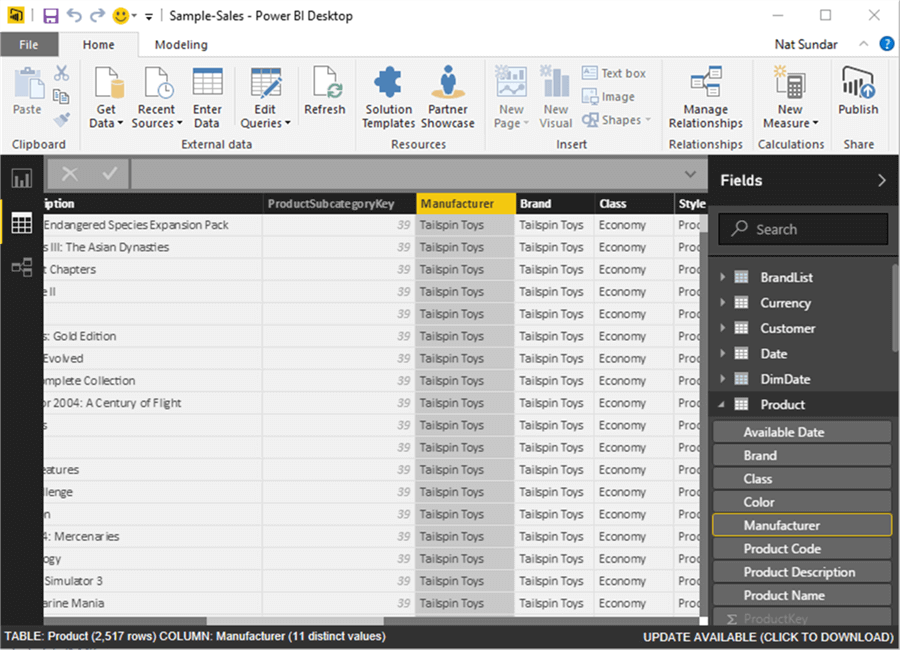Select the Product Description field

pyautogui.click(x=802, y=572)
